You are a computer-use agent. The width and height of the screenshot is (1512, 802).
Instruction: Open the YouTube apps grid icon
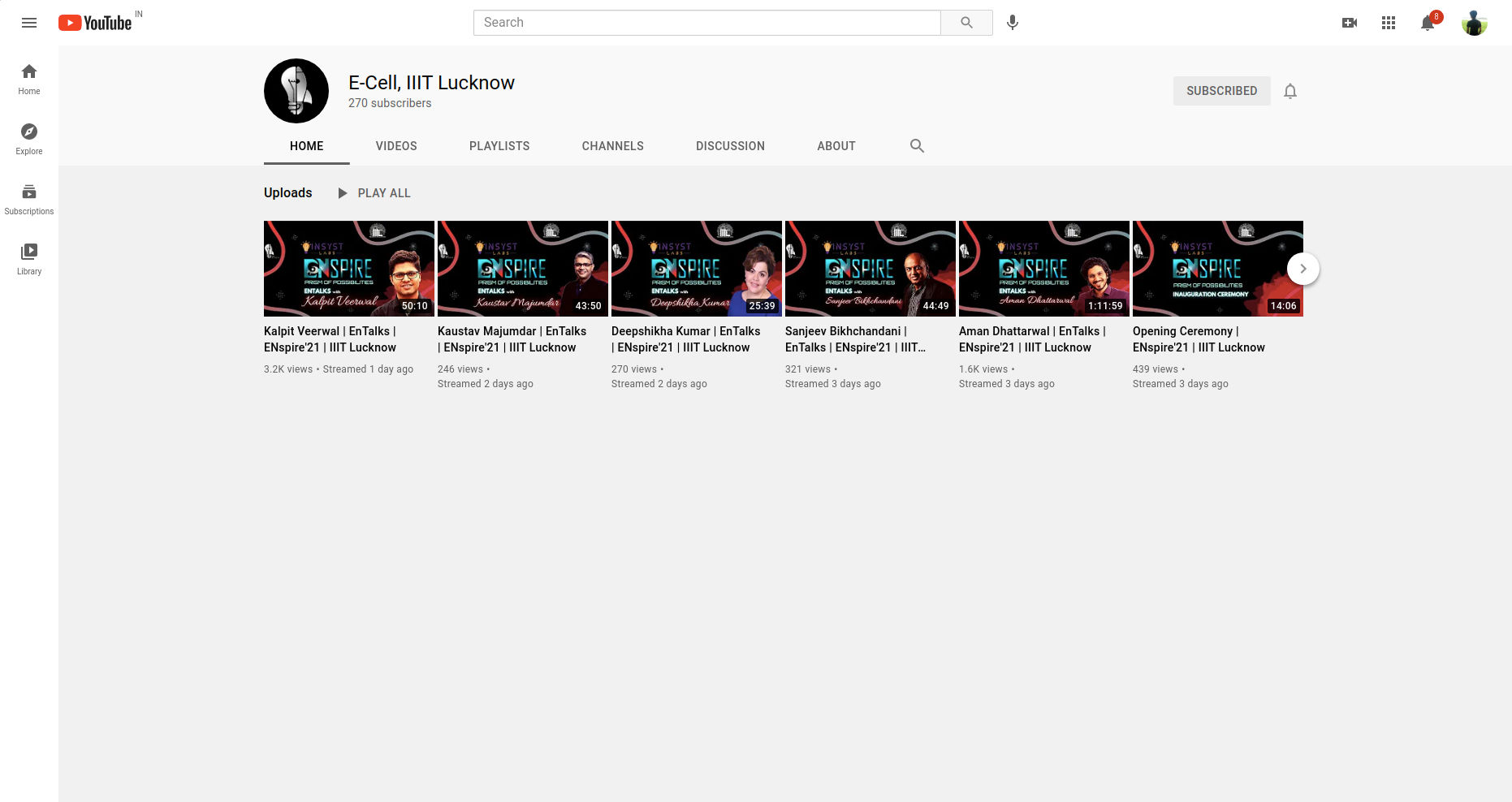1389,23
